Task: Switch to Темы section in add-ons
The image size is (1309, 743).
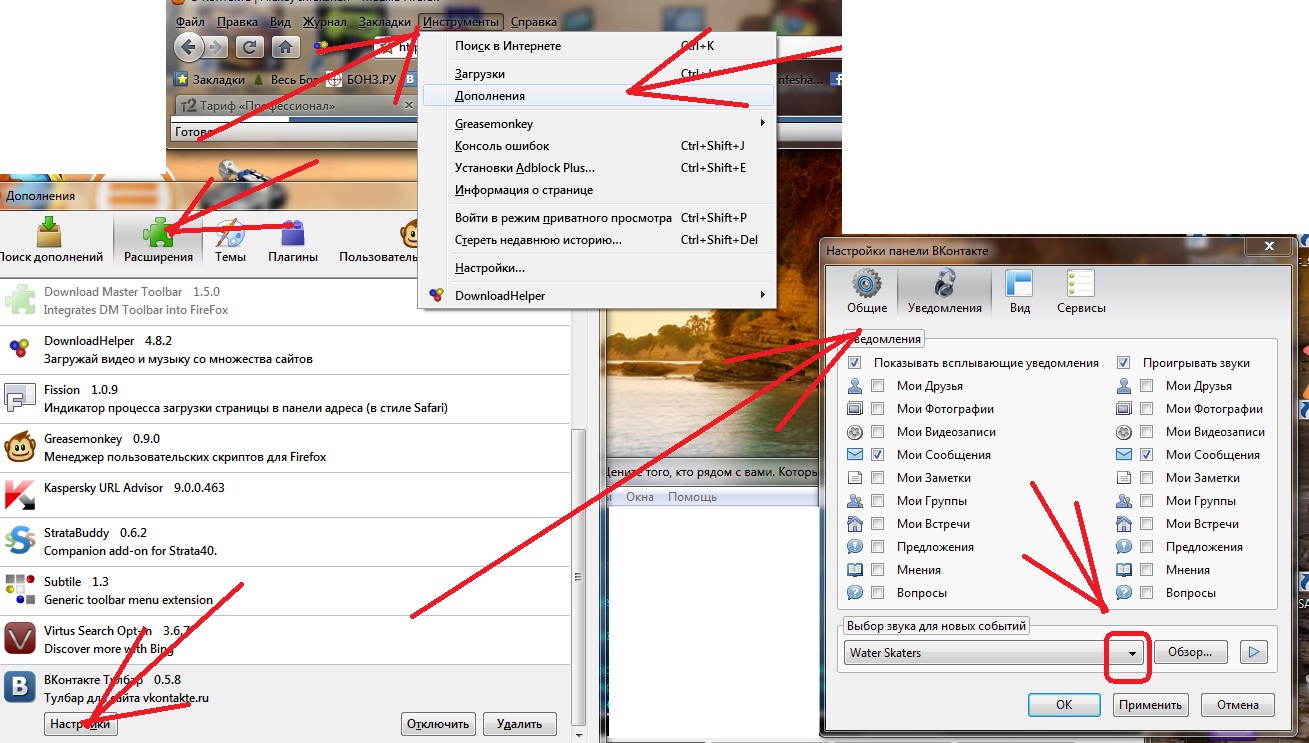Action: tap(230, 241)
